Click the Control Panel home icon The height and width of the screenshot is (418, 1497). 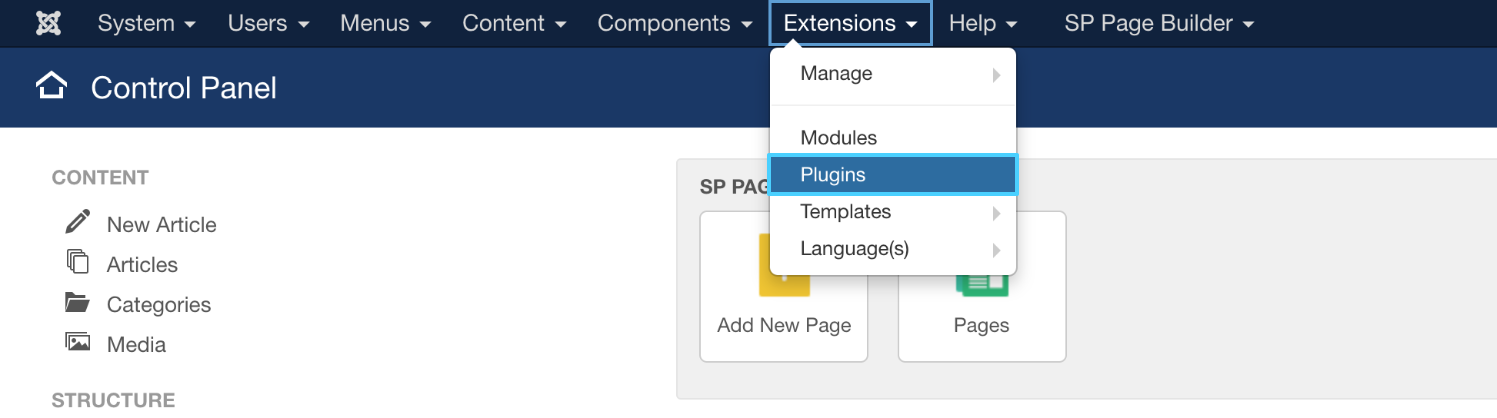51,87
